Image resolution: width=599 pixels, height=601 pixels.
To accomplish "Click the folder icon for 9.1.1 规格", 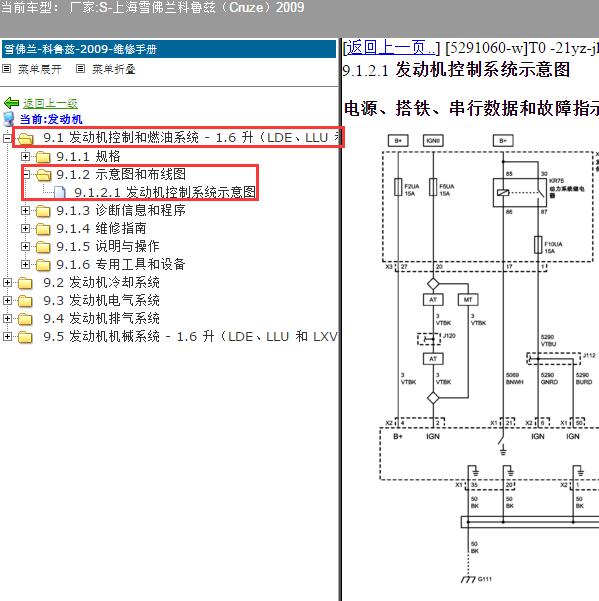I will 43,157.
